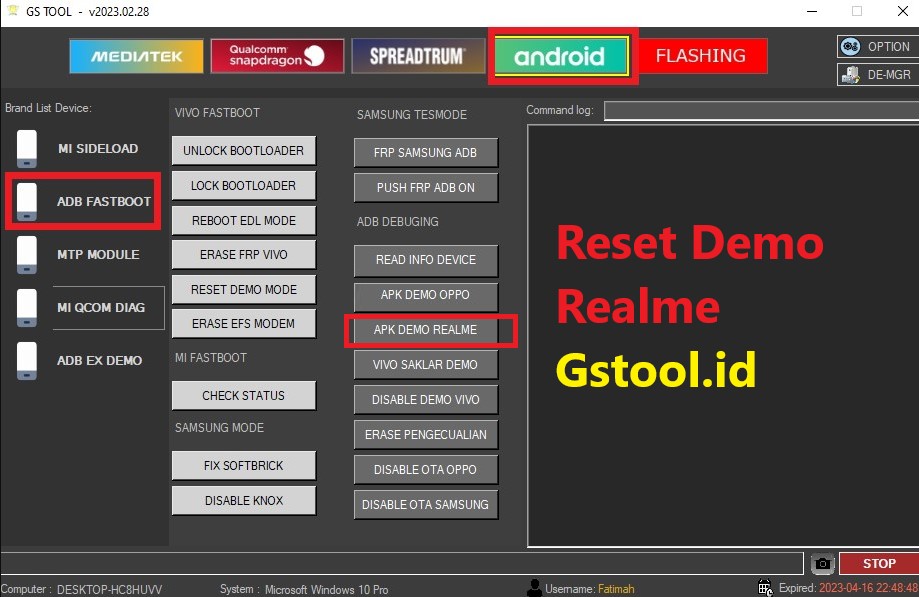Click VIVO FASTBOOT section label
The image size is (919, 597).
coord(217,112)
